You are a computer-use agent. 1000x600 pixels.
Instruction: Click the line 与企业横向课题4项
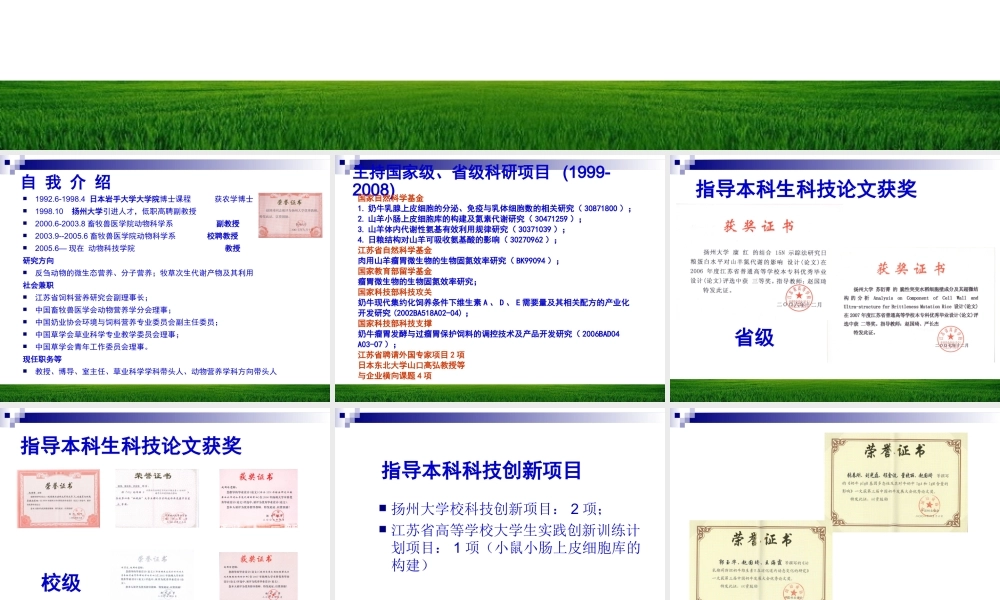coord(394,376)
